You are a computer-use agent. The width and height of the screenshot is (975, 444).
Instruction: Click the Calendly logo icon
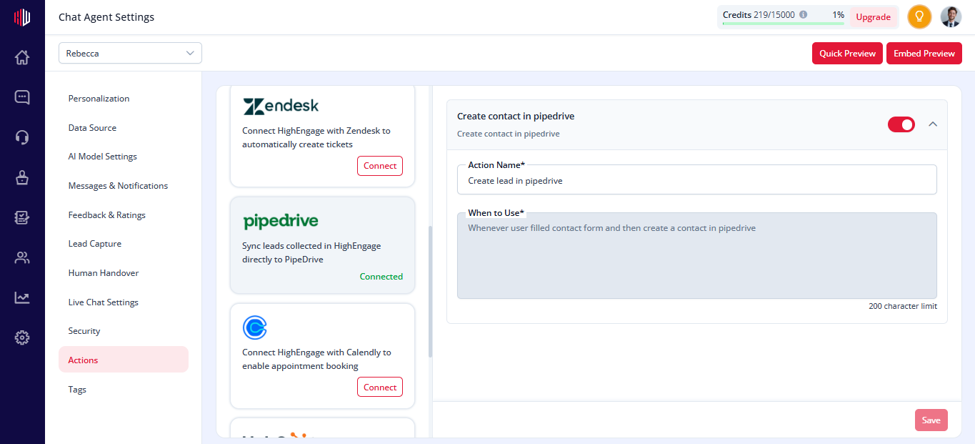pos(255,328)
